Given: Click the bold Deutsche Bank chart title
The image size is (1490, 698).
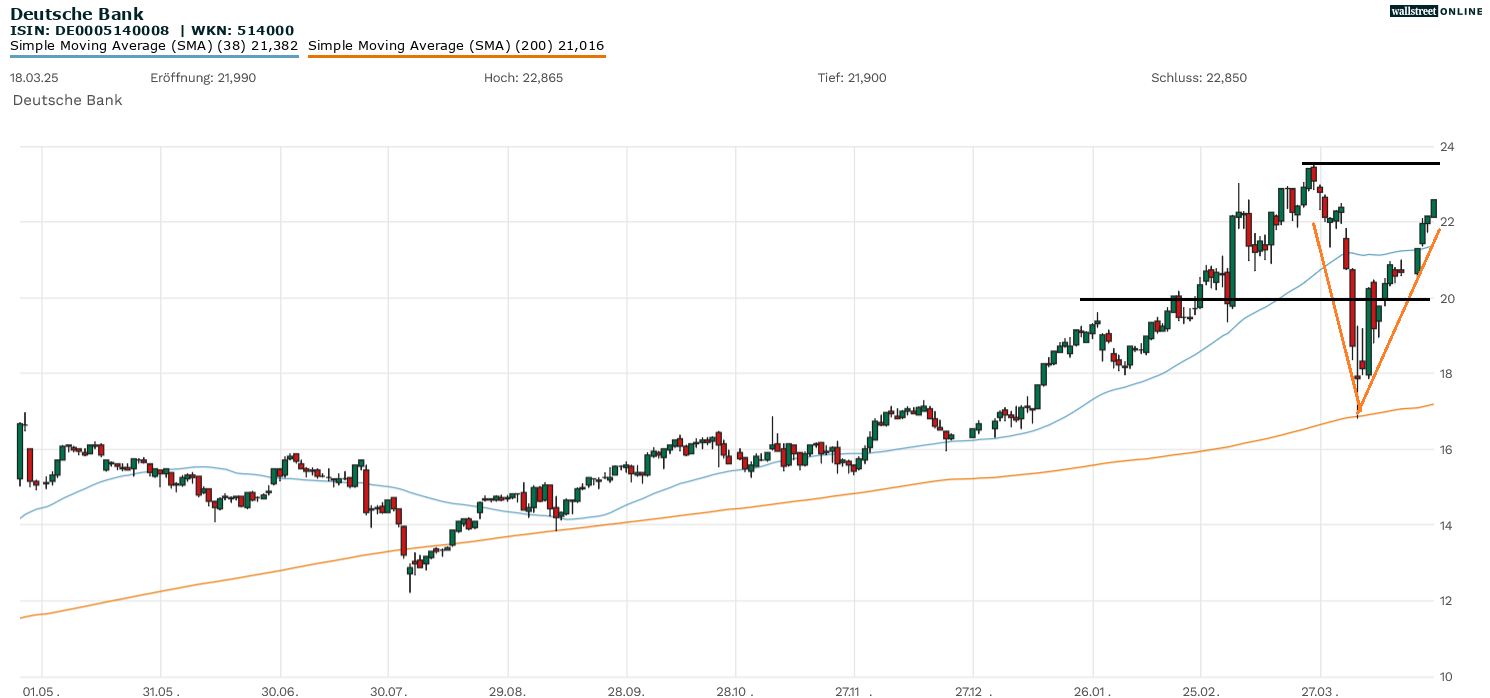Looking at the screenshot, I should pyautogui.click(x=77, y=14).
